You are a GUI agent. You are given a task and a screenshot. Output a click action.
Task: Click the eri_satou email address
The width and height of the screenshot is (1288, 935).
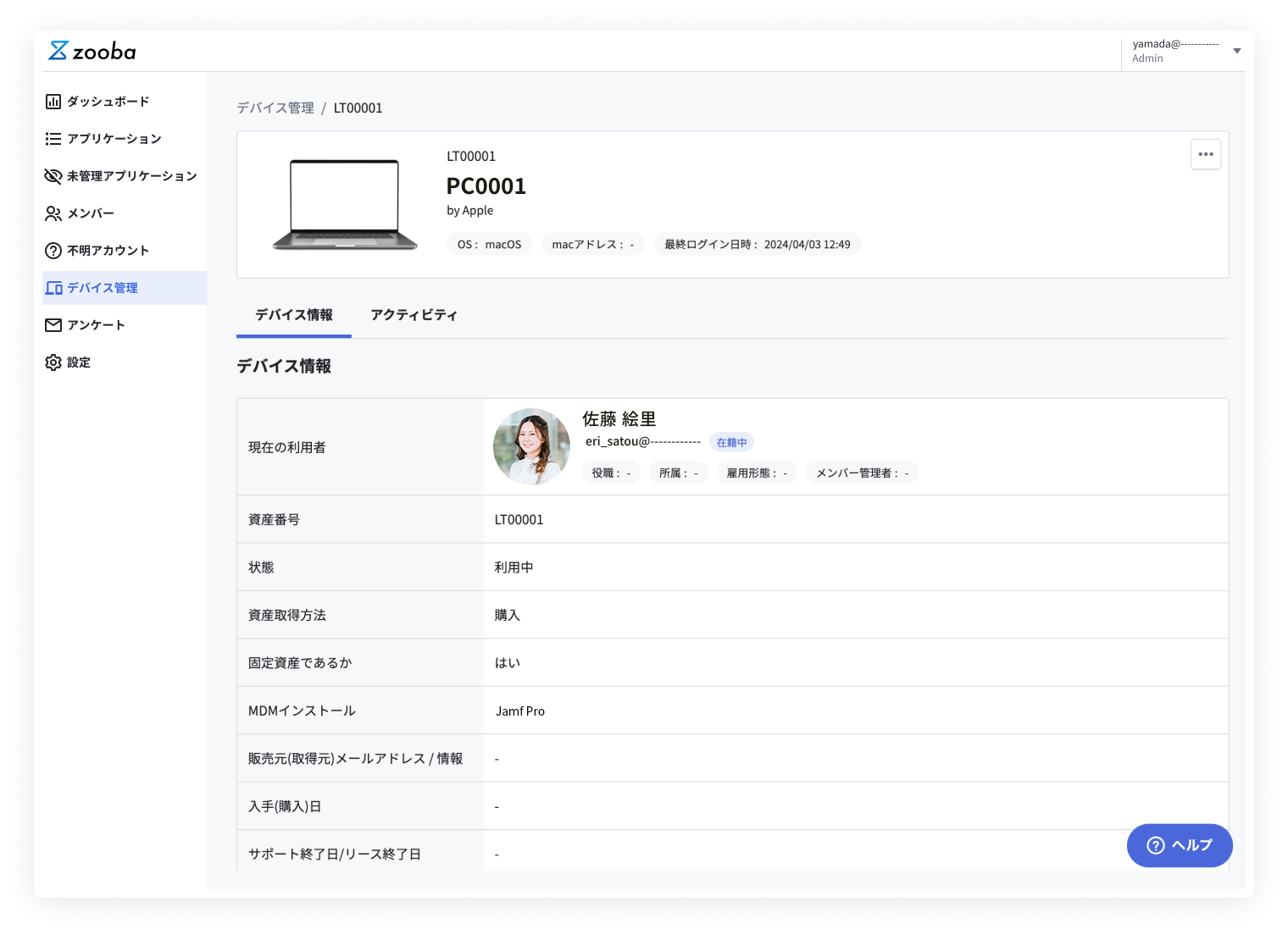pos(641,441)
